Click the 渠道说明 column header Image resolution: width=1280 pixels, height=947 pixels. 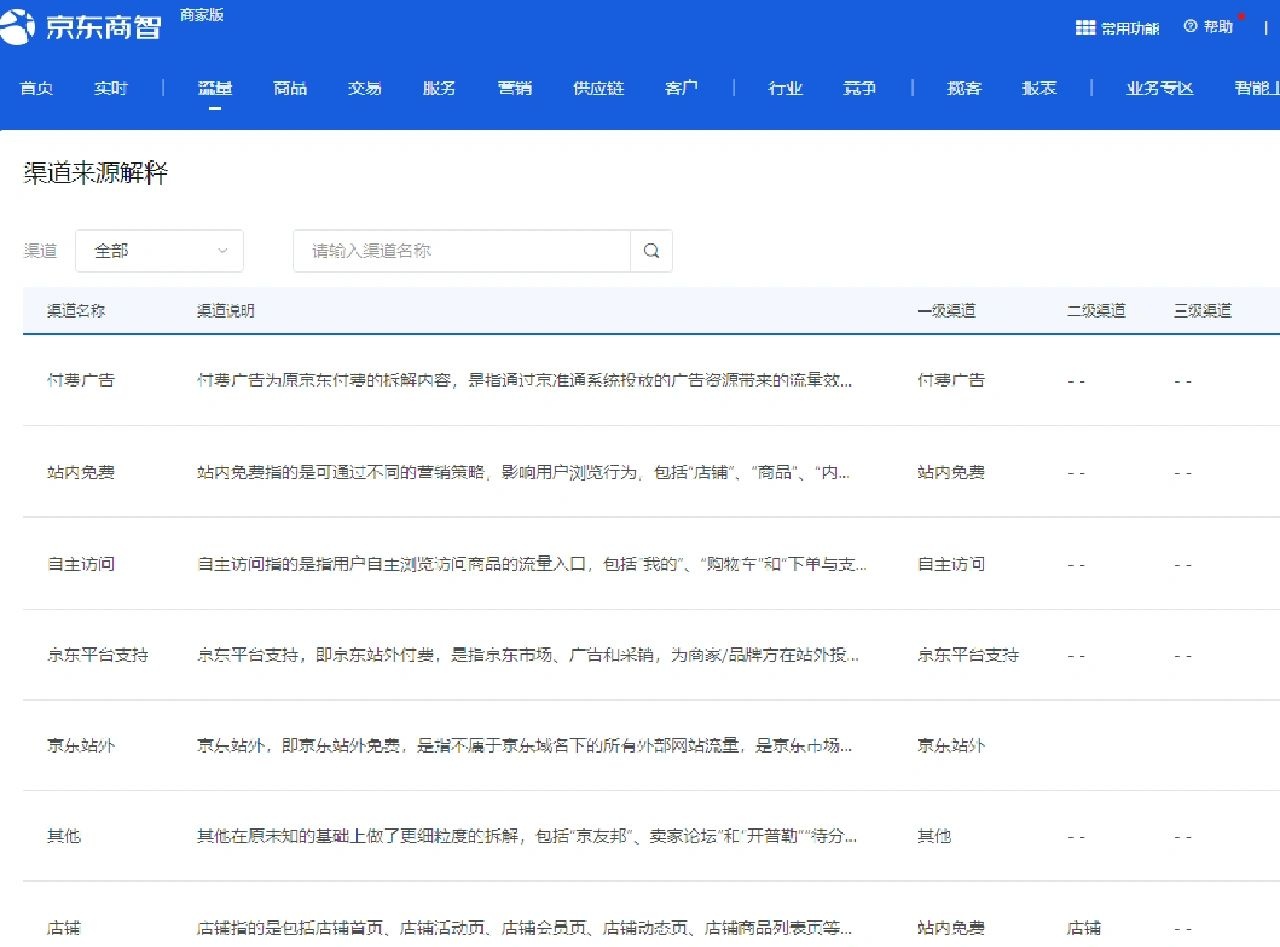(226, 311)
